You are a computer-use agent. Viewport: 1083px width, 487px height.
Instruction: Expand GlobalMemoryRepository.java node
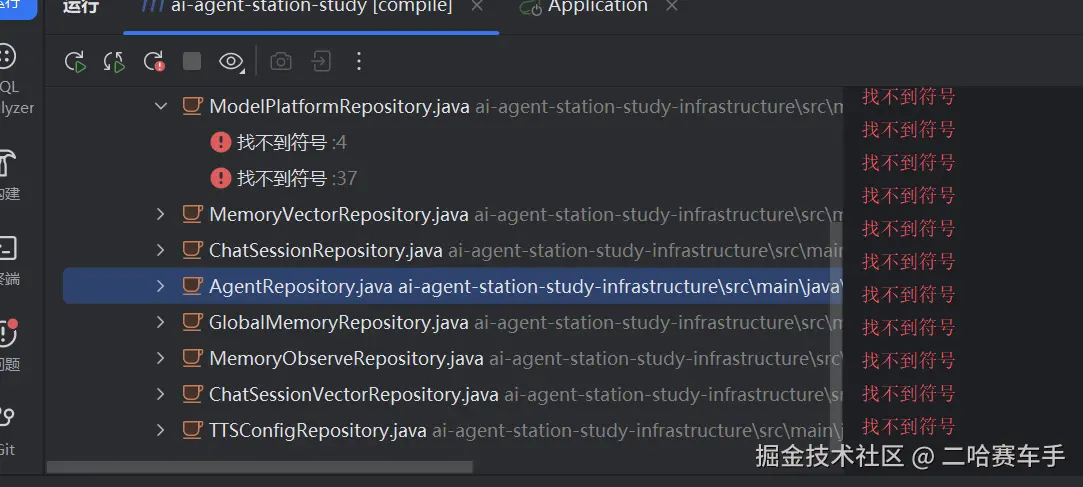pos(160,322)
